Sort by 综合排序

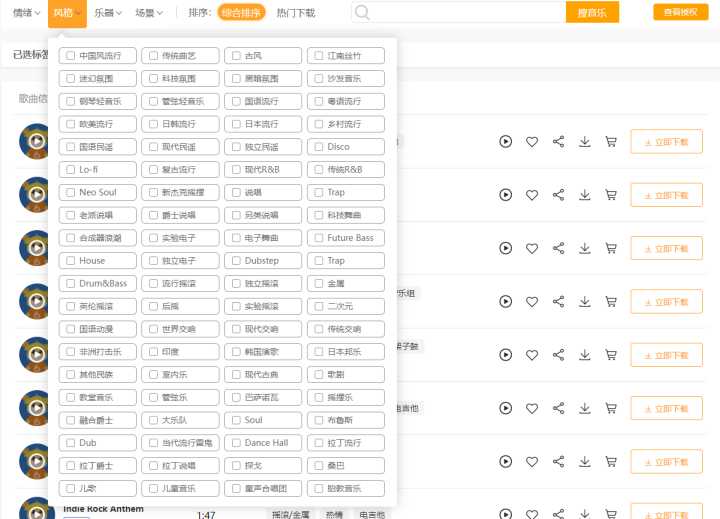pyautogui.click(x=241, y=13)
